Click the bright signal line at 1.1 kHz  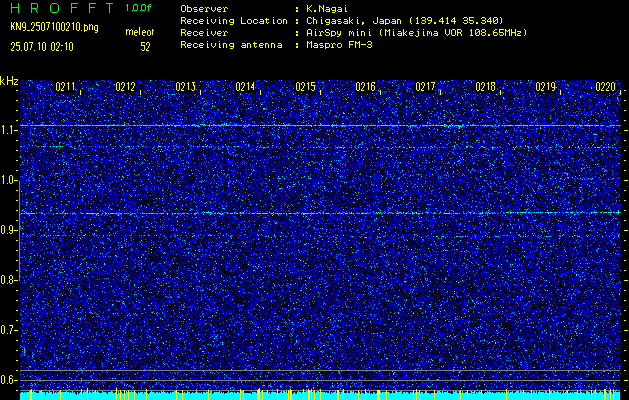tap(320, 126)
